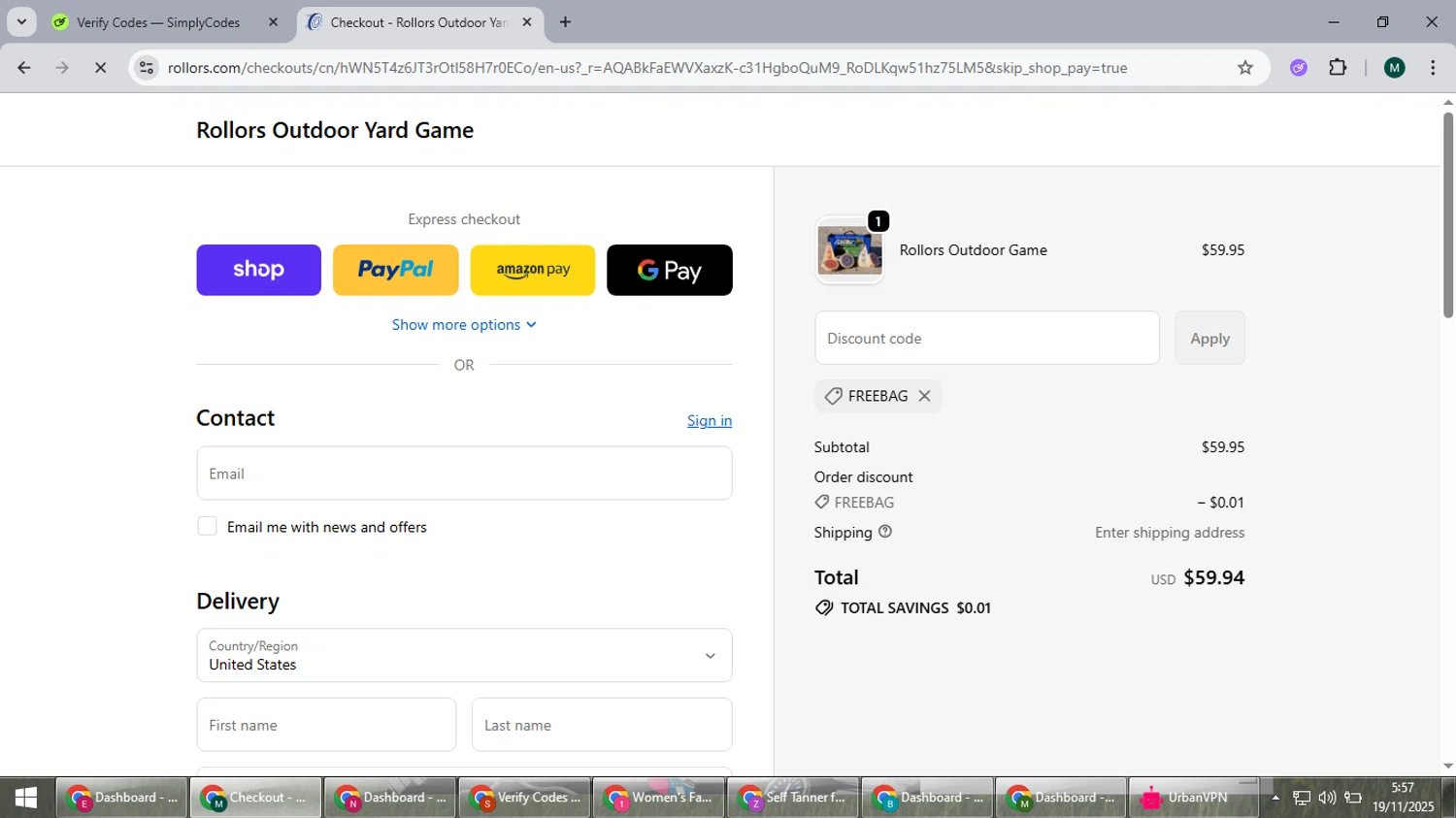This screenshot has height=818, width=1456.
Task: Switch to Verify Codes — SimplyCodes tab
Action: point(158,22)
